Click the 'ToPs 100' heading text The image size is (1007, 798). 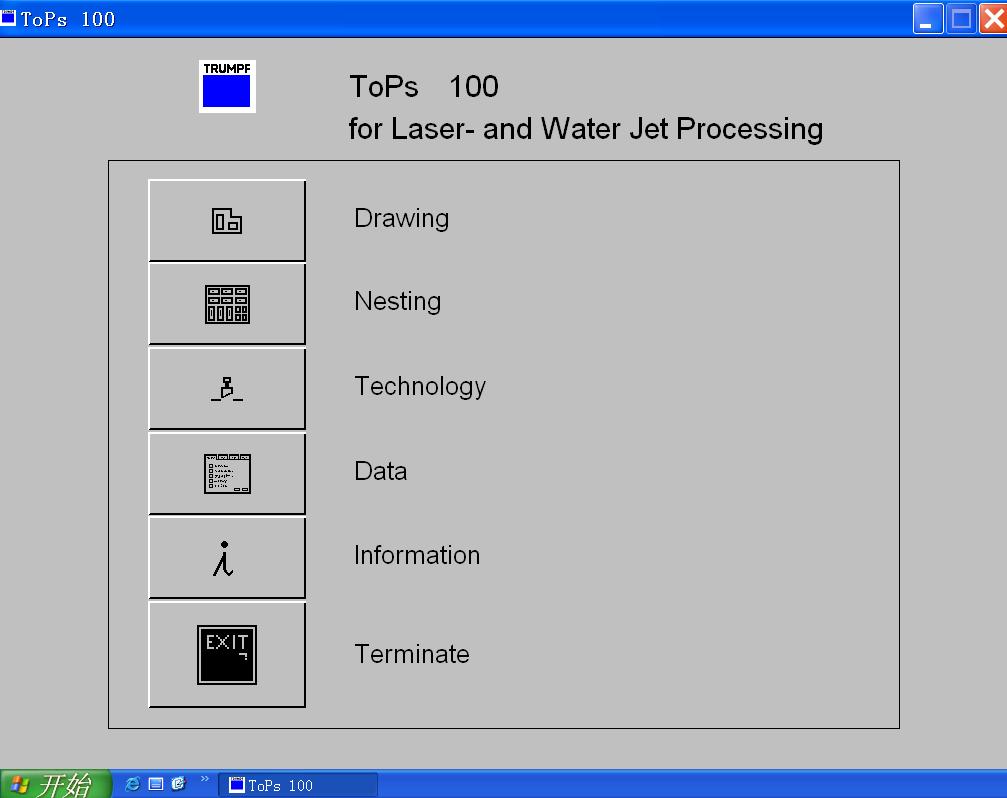[x=424, y=87]
